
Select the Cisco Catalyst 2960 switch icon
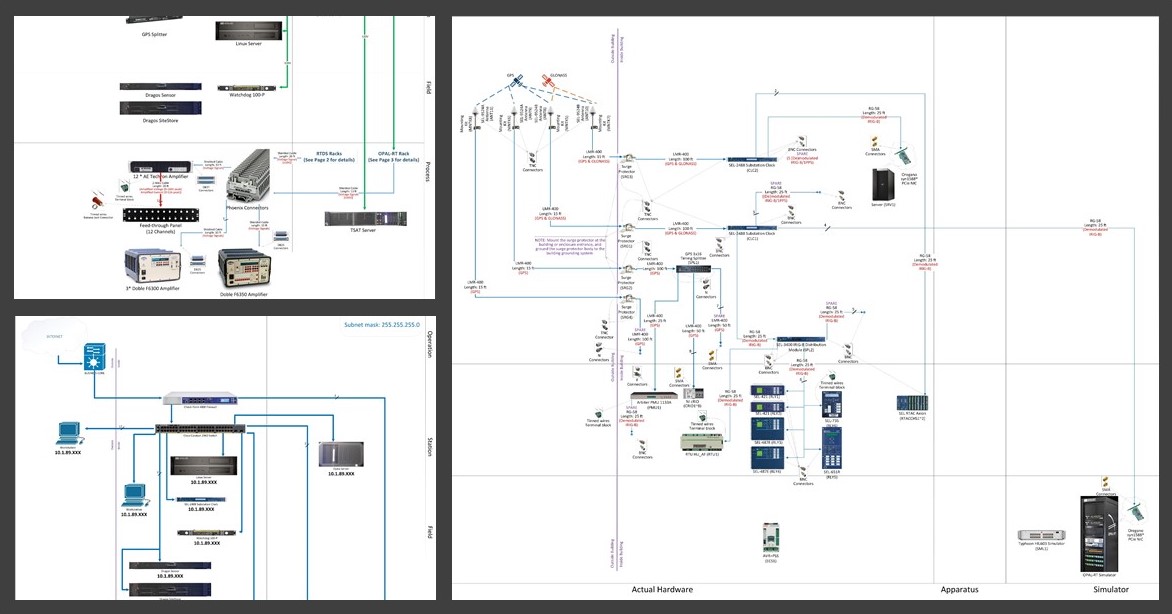pyautogui.click(x=200, y=428)
